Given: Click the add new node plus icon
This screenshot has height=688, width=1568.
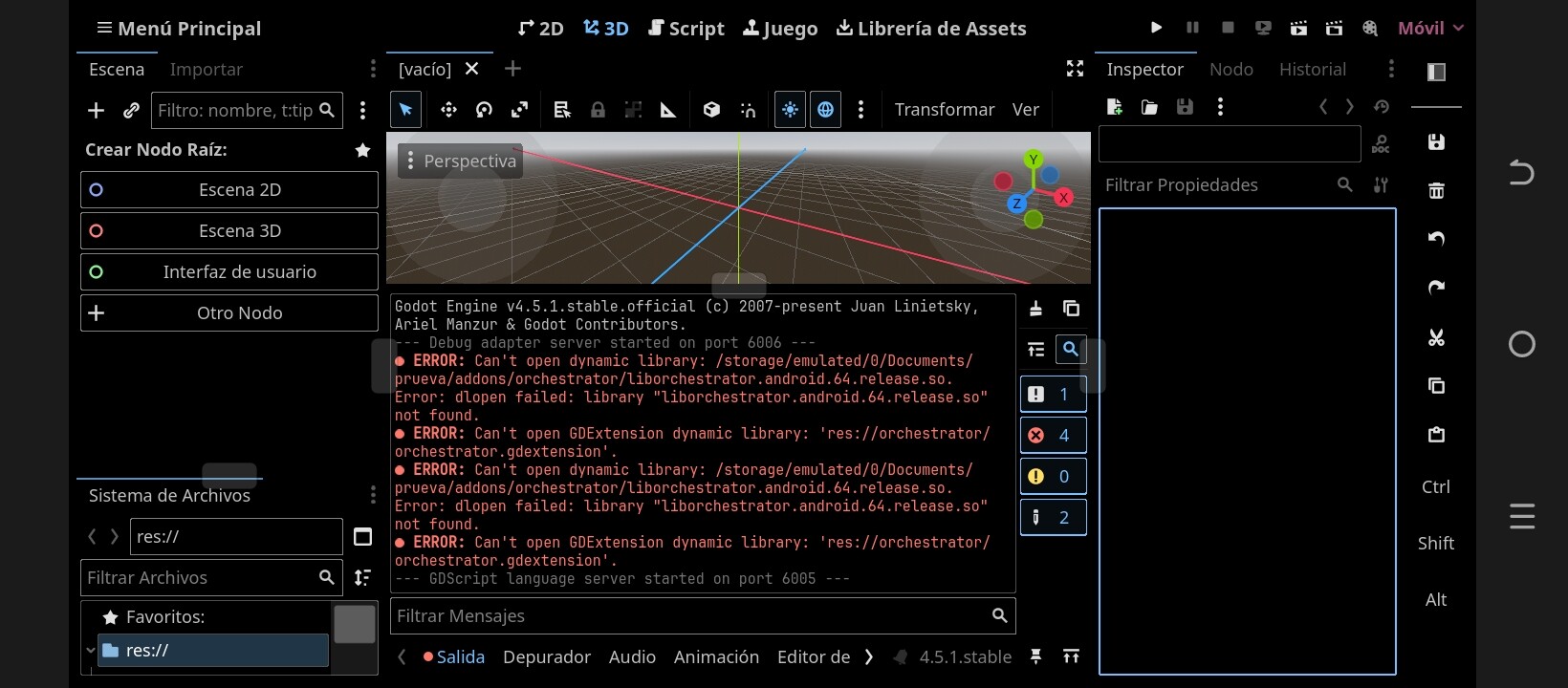Looking at the screenshot, I should tap(96, 111).
